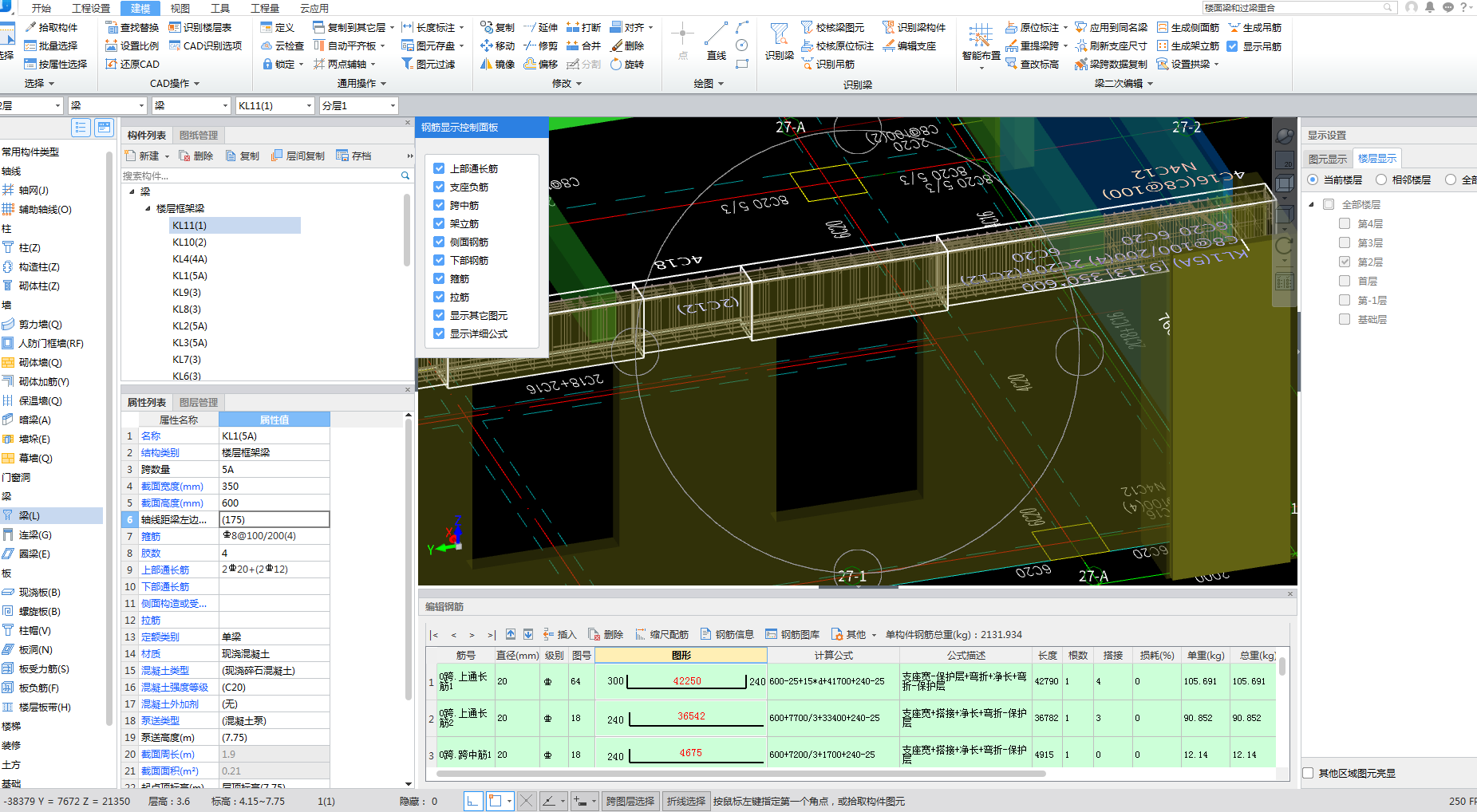
Task: Click the 拾取构件 pick component tool
Action: [x=51, y=27]
